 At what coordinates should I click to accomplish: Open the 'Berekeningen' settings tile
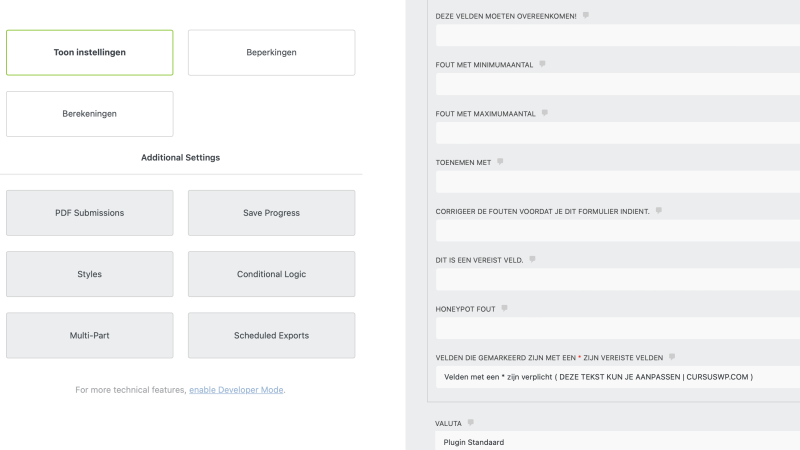click(90, 114)
